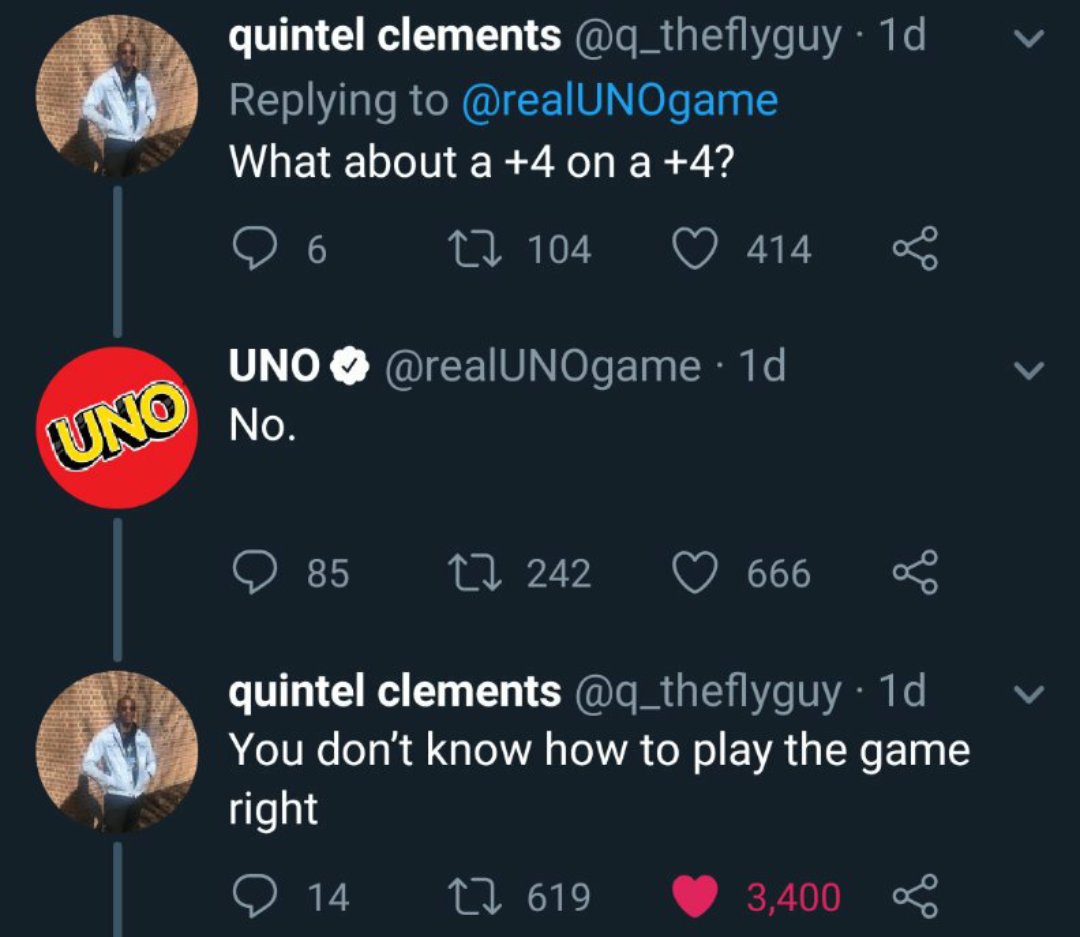This screenshot has height=937, width=1080.
Task: Like the tweet with 414 likes
Action: click(694, 249)
